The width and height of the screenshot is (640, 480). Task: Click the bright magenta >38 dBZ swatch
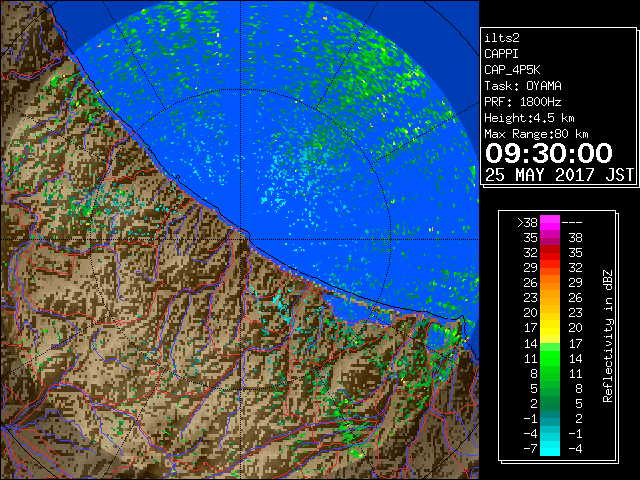[x=550, y=223]
